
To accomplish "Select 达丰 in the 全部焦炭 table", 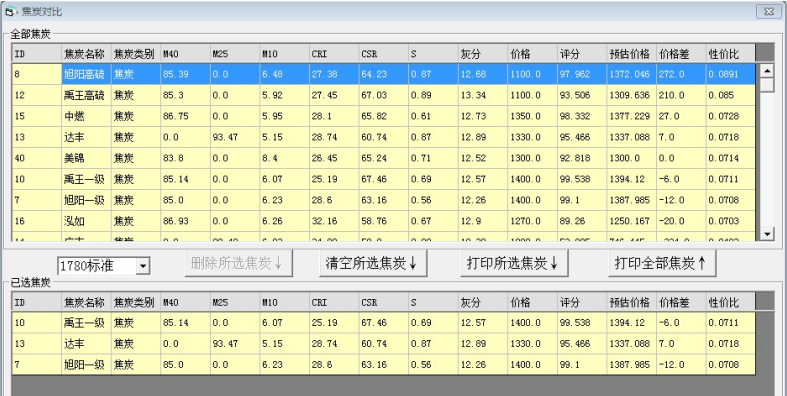I will (384, 138).
